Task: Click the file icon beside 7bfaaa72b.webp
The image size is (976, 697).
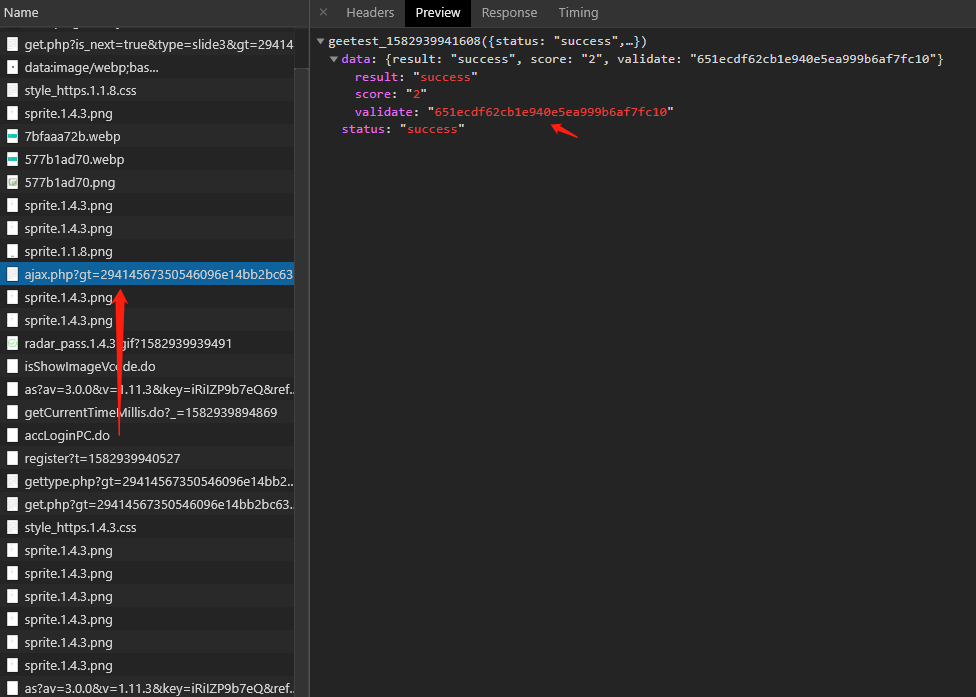Action: (12, 136)
